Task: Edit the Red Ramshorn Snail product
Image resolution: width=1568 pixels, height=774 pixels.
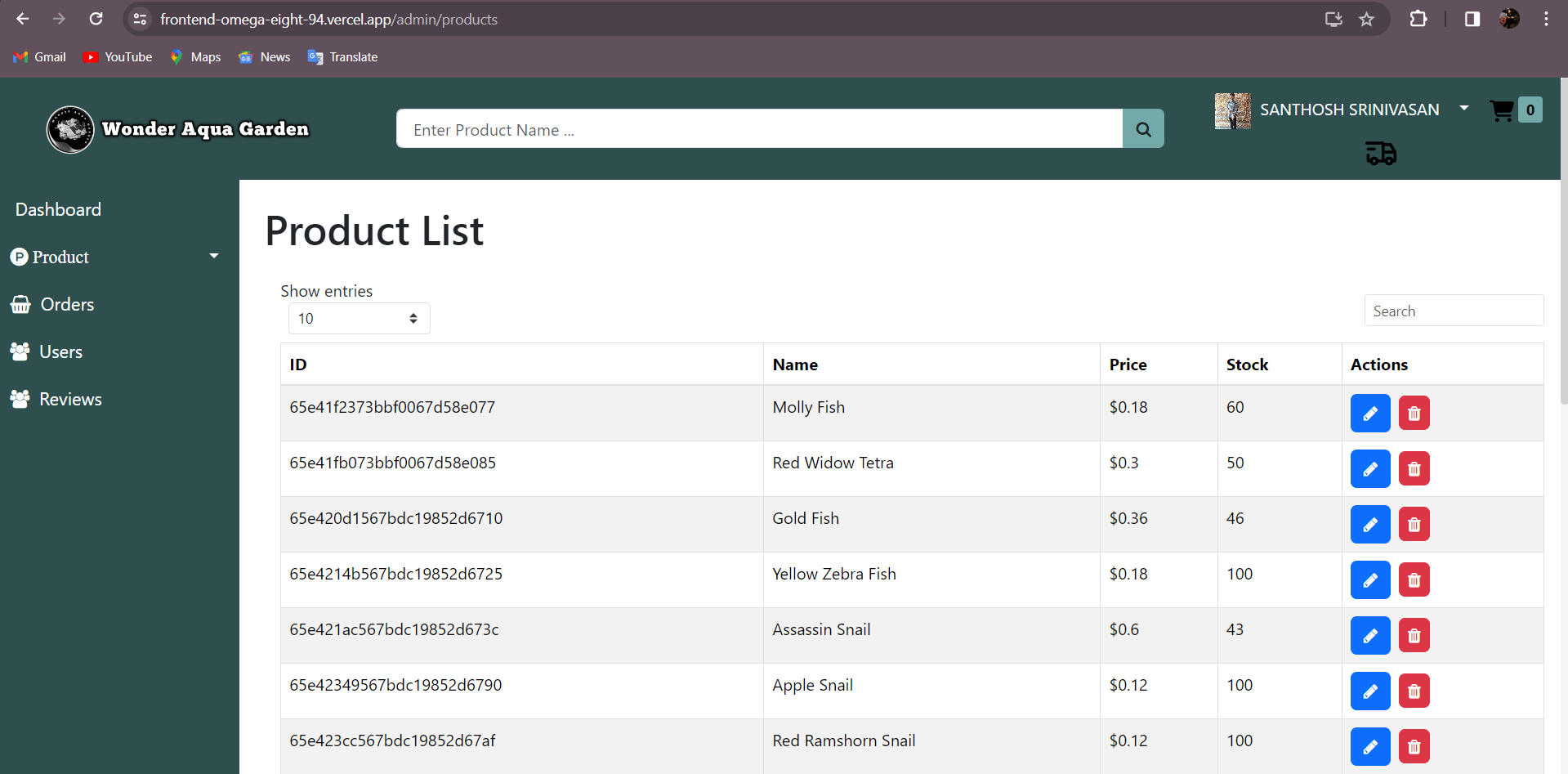Action: click(x=1370, y=746)
